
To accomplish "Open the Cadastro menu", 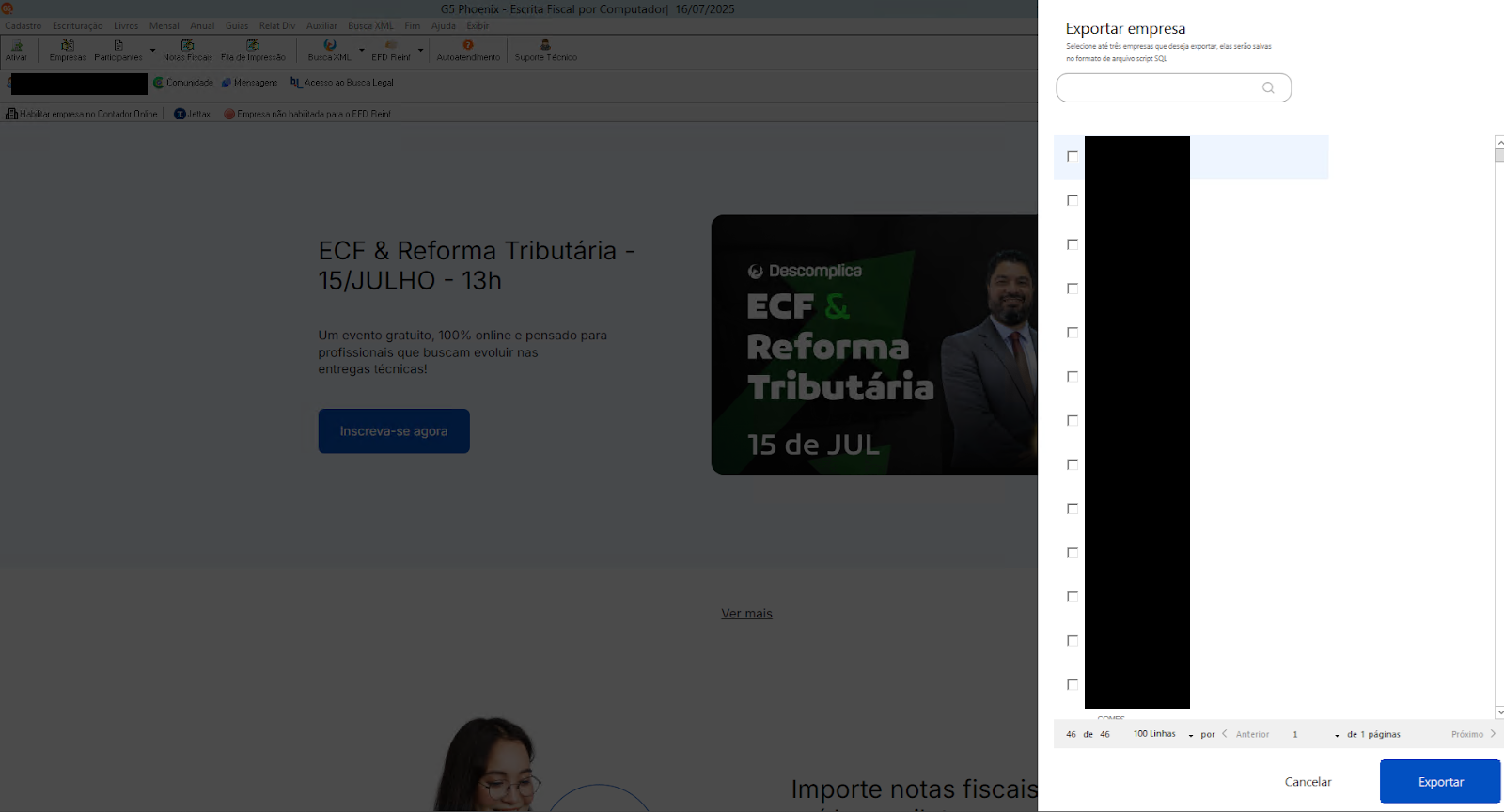I will [x=23, y=26].
